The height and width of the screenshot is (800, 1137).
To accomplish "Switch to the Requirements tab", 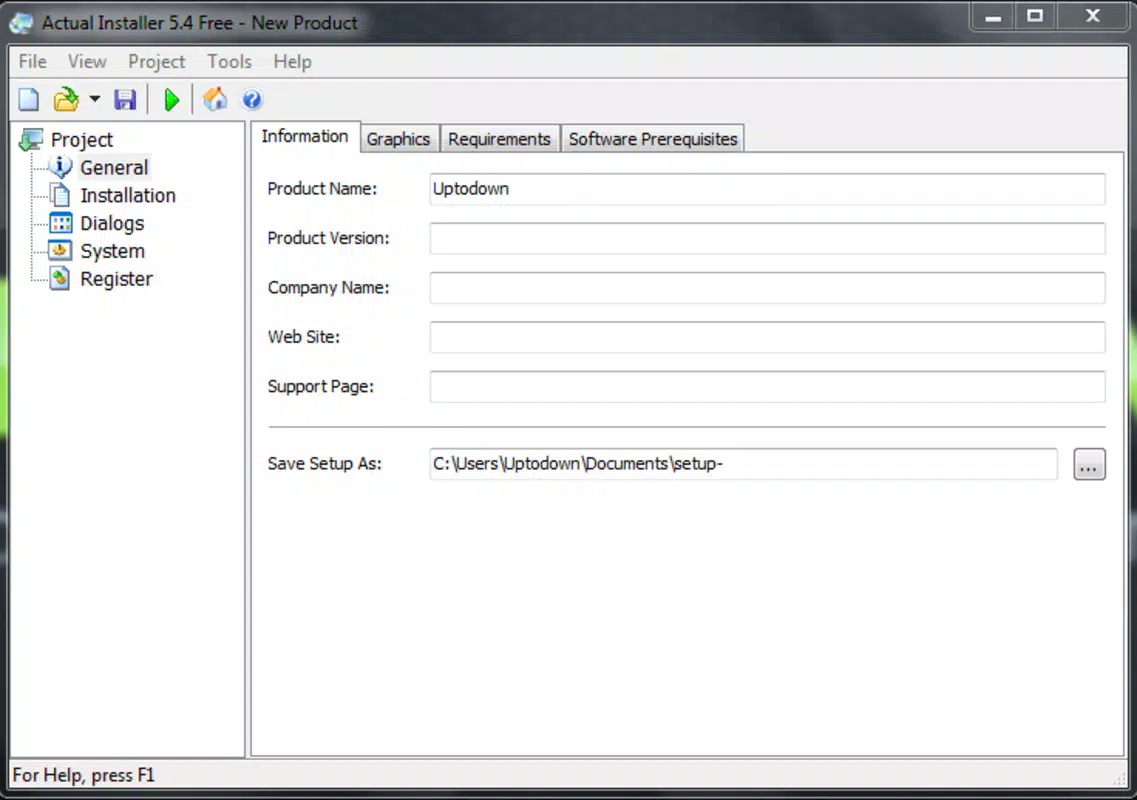I will [499, 139].
